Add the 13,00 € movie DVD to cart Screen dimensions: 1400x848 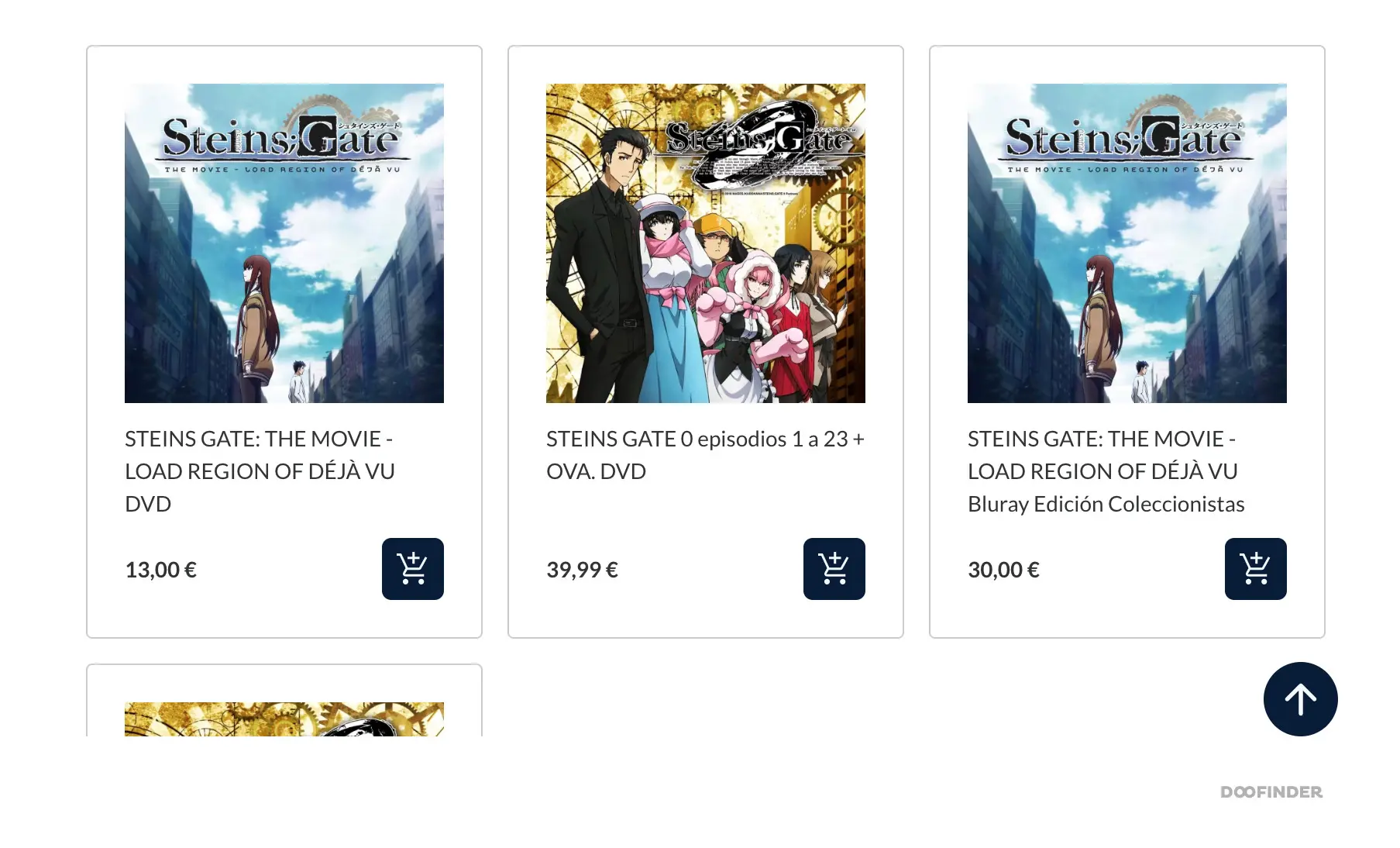[412, 568]
